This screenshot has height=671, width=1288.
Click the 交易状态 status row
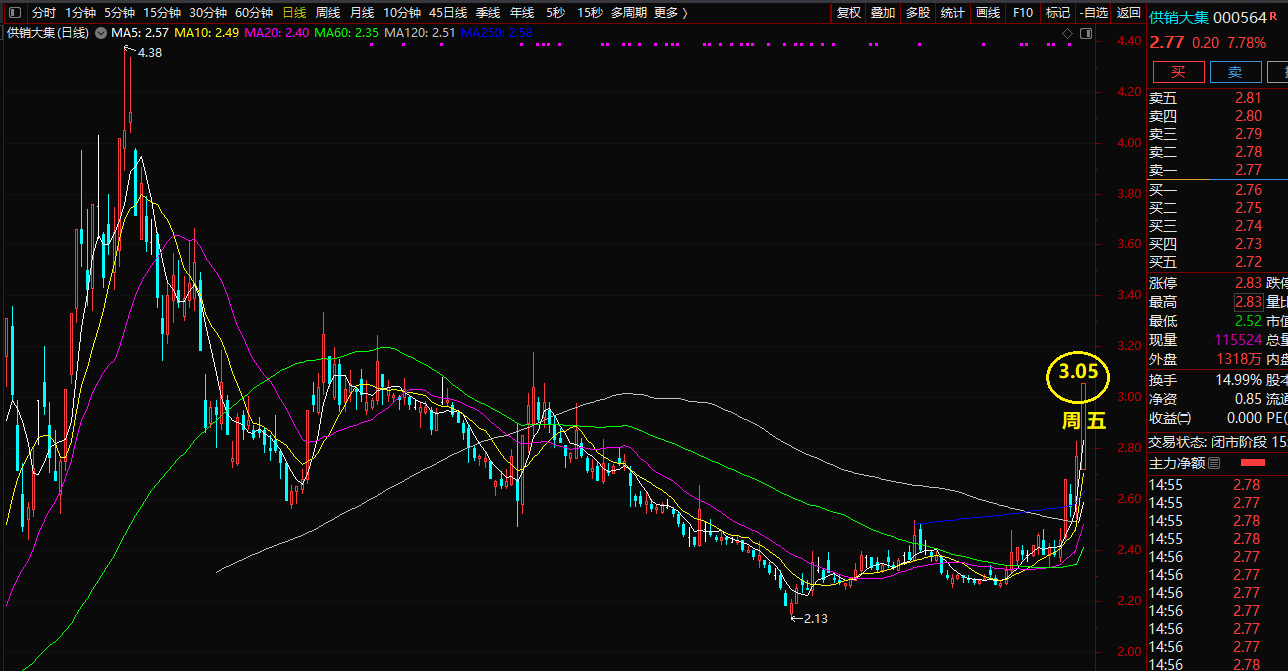click(x=1217, y=441)
